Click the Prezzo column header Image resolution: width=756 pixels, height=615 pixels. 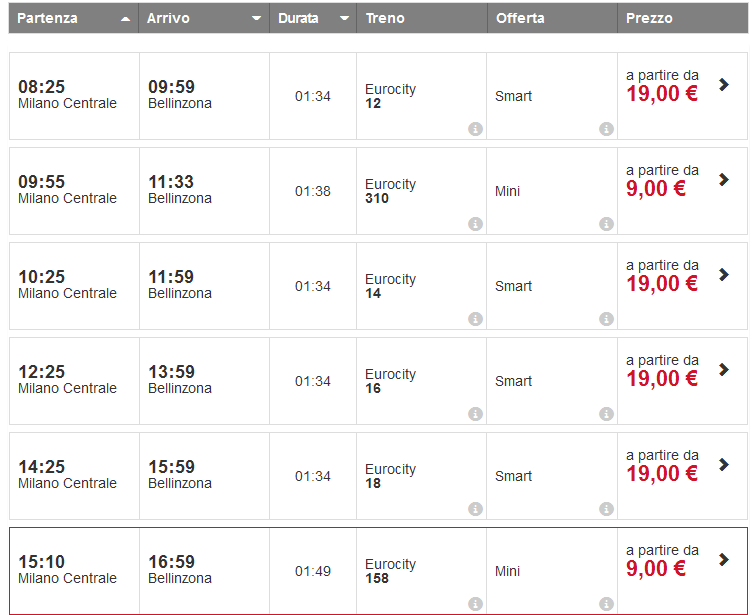[649, 18]
